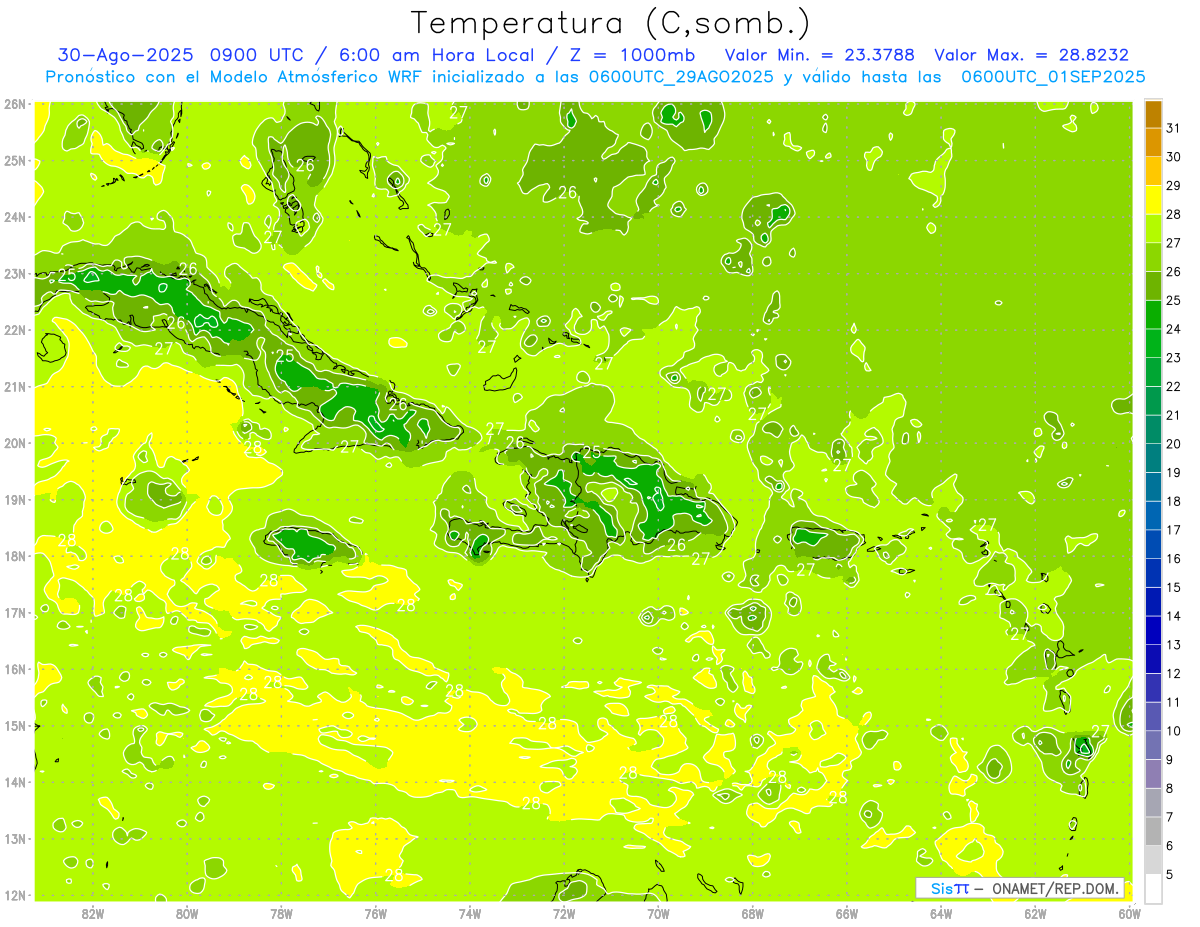Click the latitude label "12N"

(x=14, y=895)
